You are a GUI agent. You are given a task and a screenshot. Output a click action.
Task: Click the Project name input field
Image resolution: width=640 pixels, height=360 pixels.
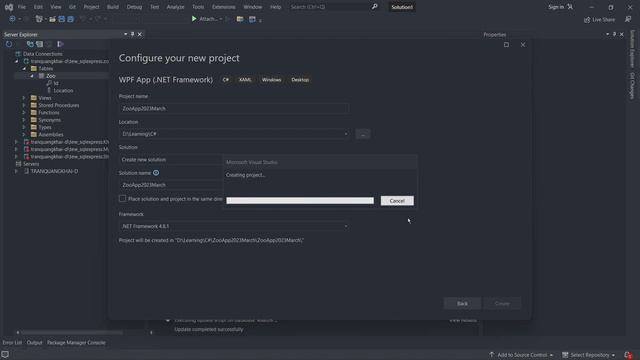[x=233, y=109]
